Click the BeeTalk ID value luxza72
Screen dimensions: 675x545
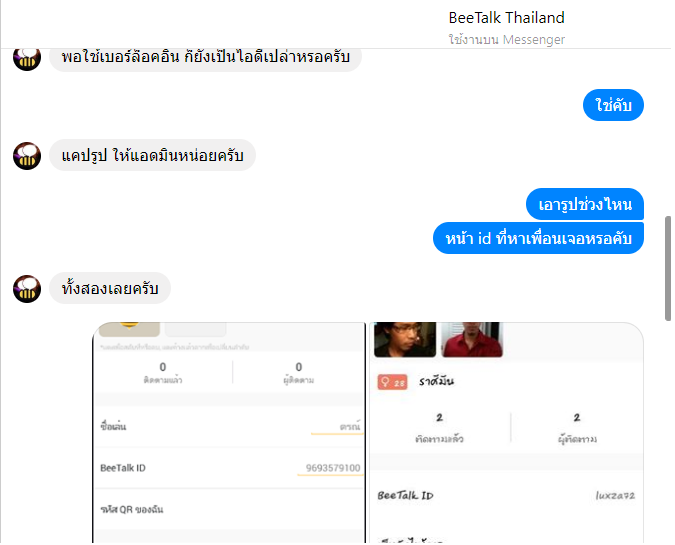pos(615,495)
